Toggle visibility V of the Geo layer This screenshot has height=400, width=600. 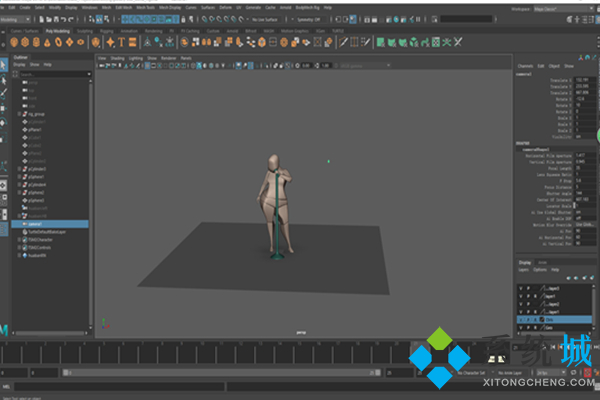click(x=519, y=329)
